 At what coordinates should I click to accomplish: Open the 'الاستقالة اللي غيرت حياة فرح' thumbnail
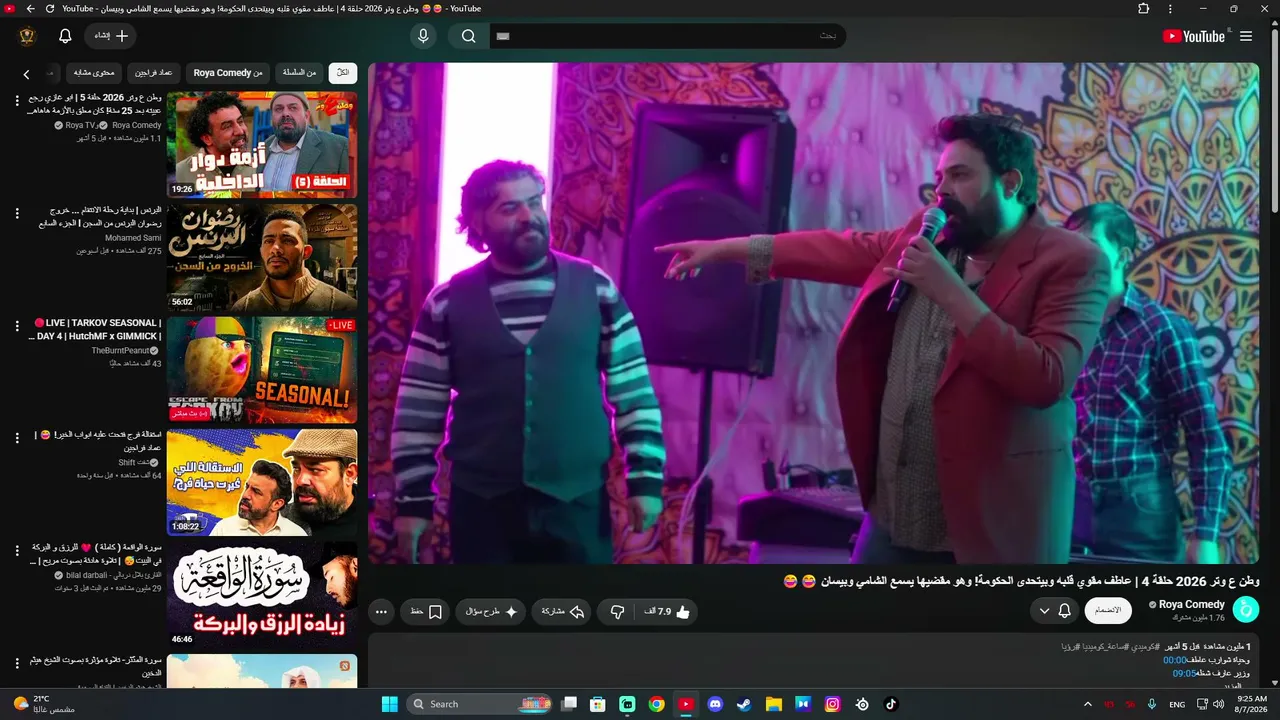[262, 483]
